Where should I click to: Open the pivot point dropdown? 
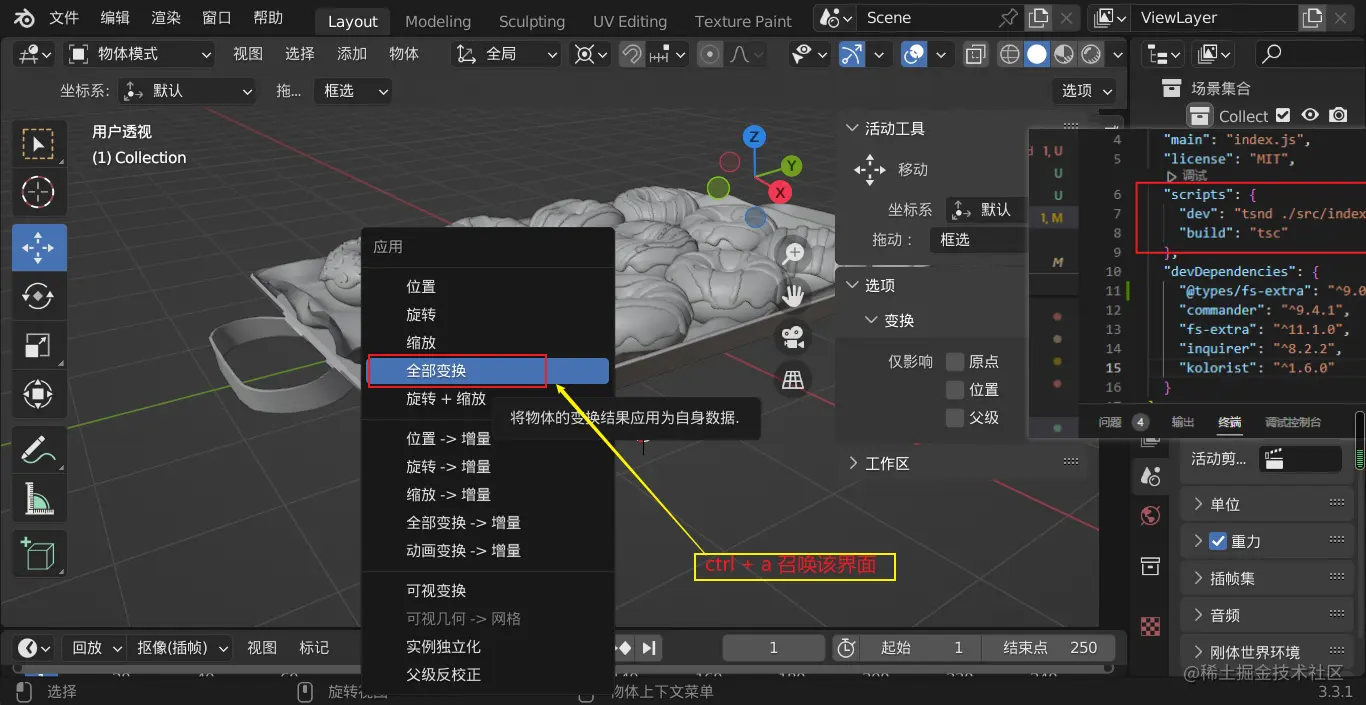point(591,54)
